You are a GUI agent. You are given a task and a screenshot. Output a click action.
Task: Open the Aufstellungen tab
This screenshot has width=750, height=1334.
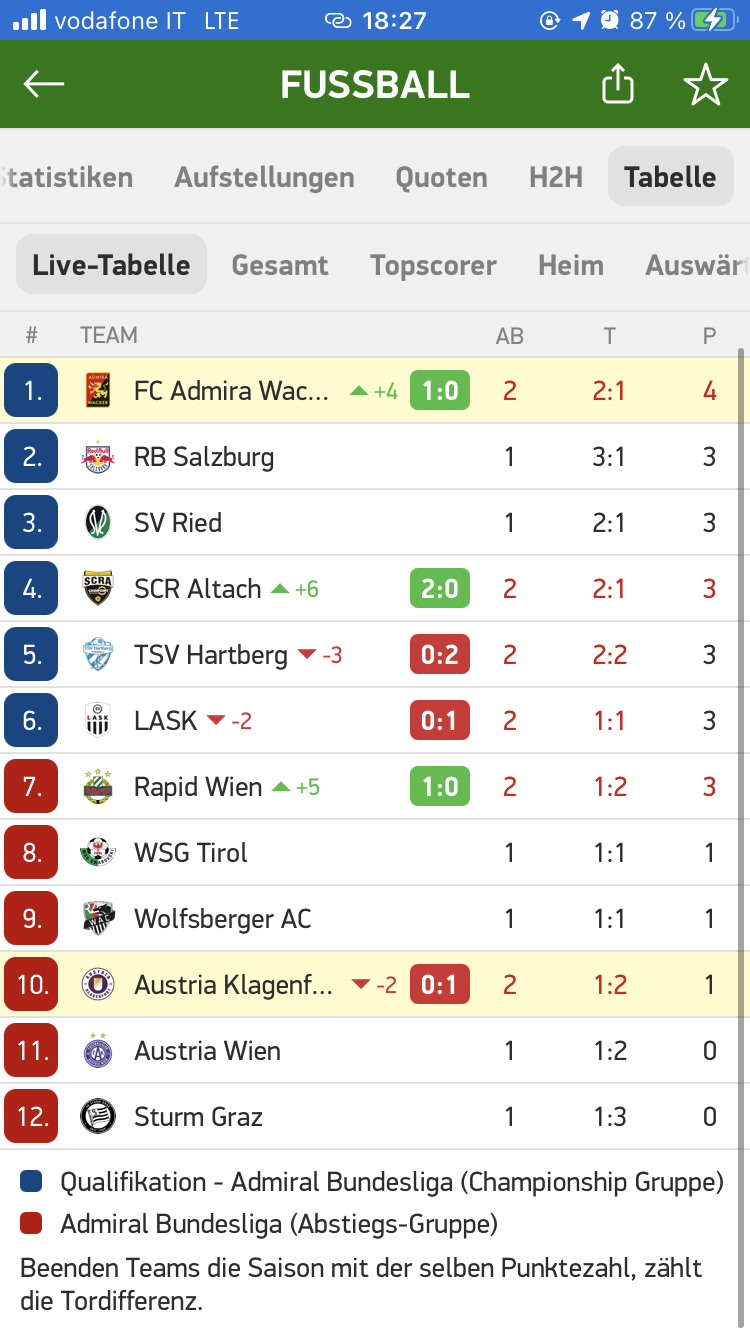click(264, 178)
